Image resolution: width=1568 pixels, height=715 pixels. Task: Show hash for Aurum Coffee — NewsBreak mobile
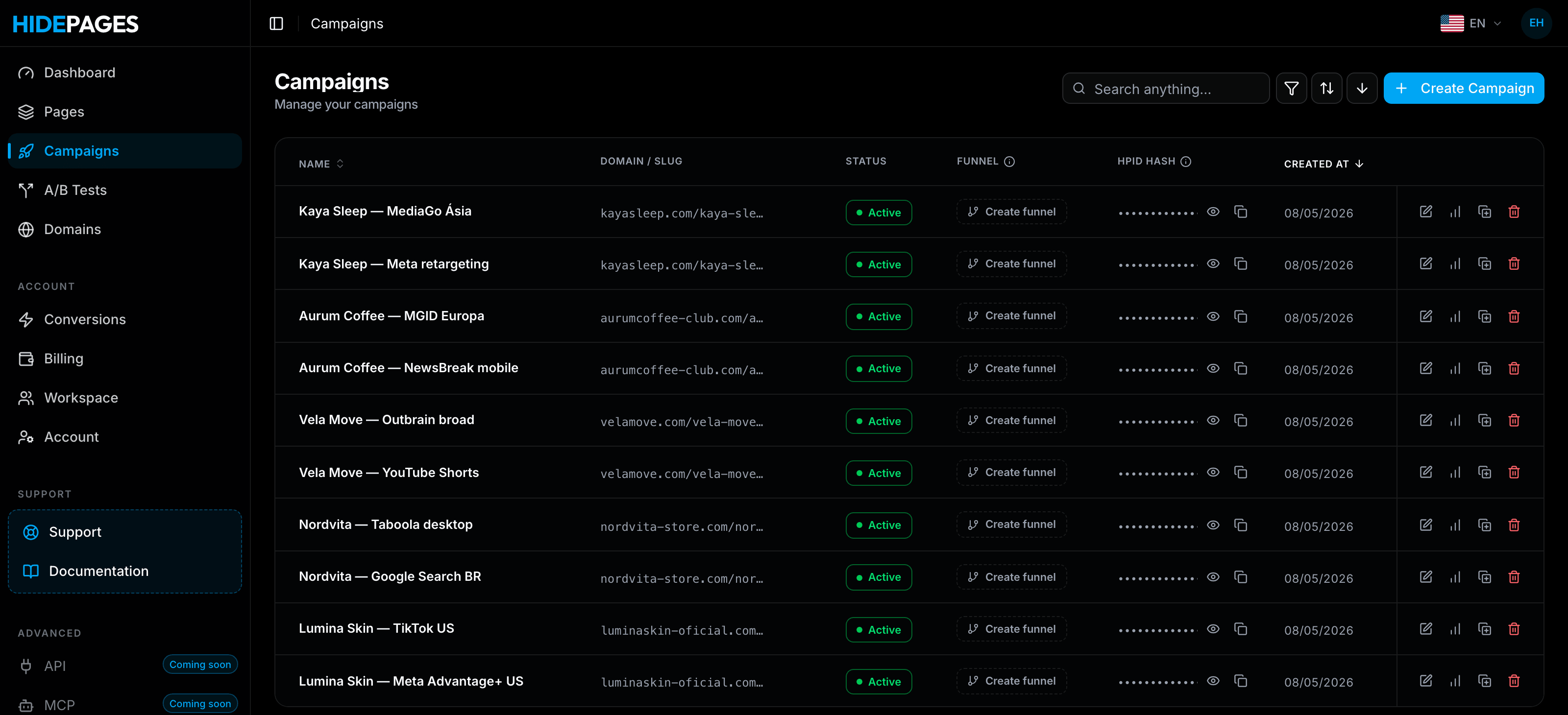pyautogui.click(x=1213, y=368)
